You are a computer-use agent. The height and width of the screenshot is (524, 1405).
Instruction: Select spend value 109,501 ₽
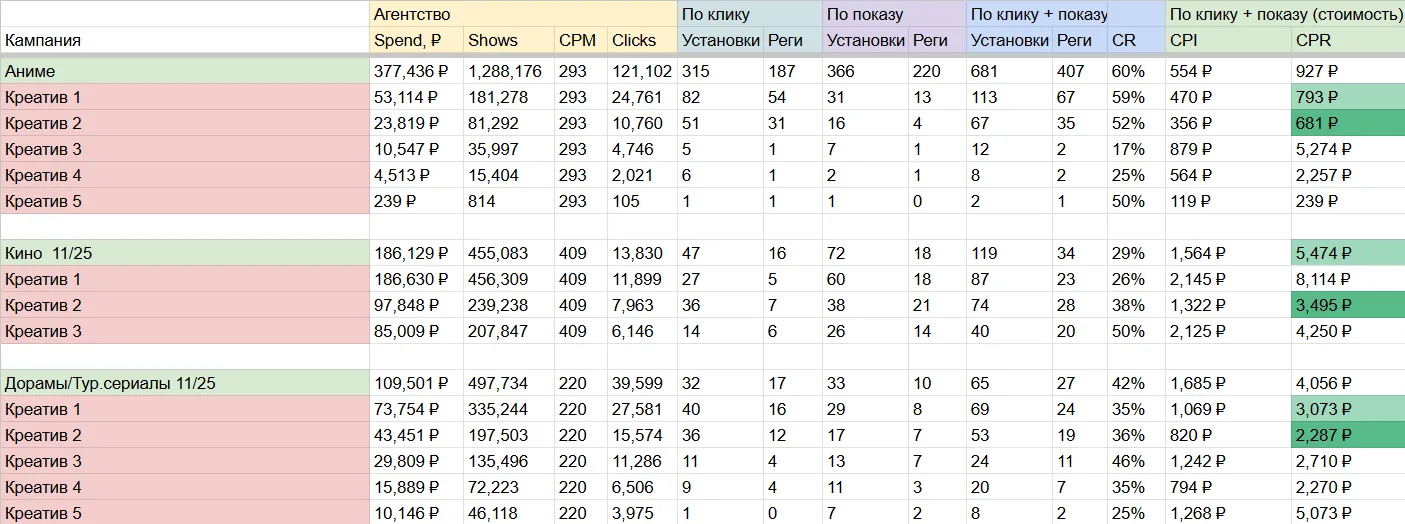(x=416, y=383)
